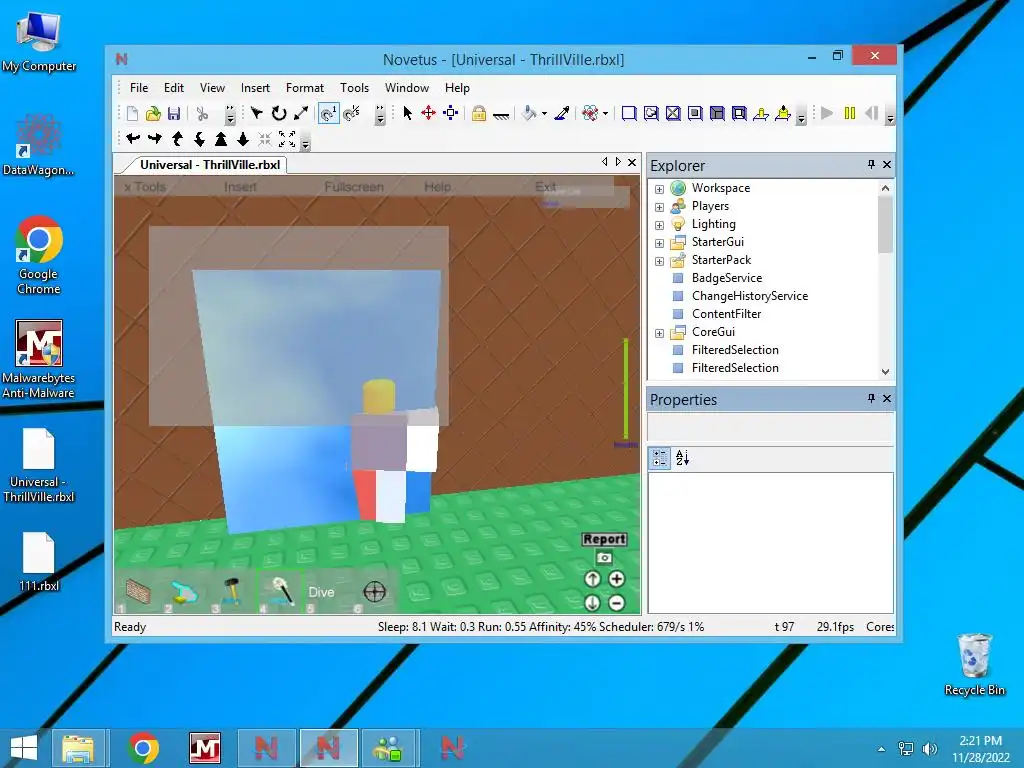Select the Weld surface tool (crossed square)
Screen dimensions: 1024x768
673,114
